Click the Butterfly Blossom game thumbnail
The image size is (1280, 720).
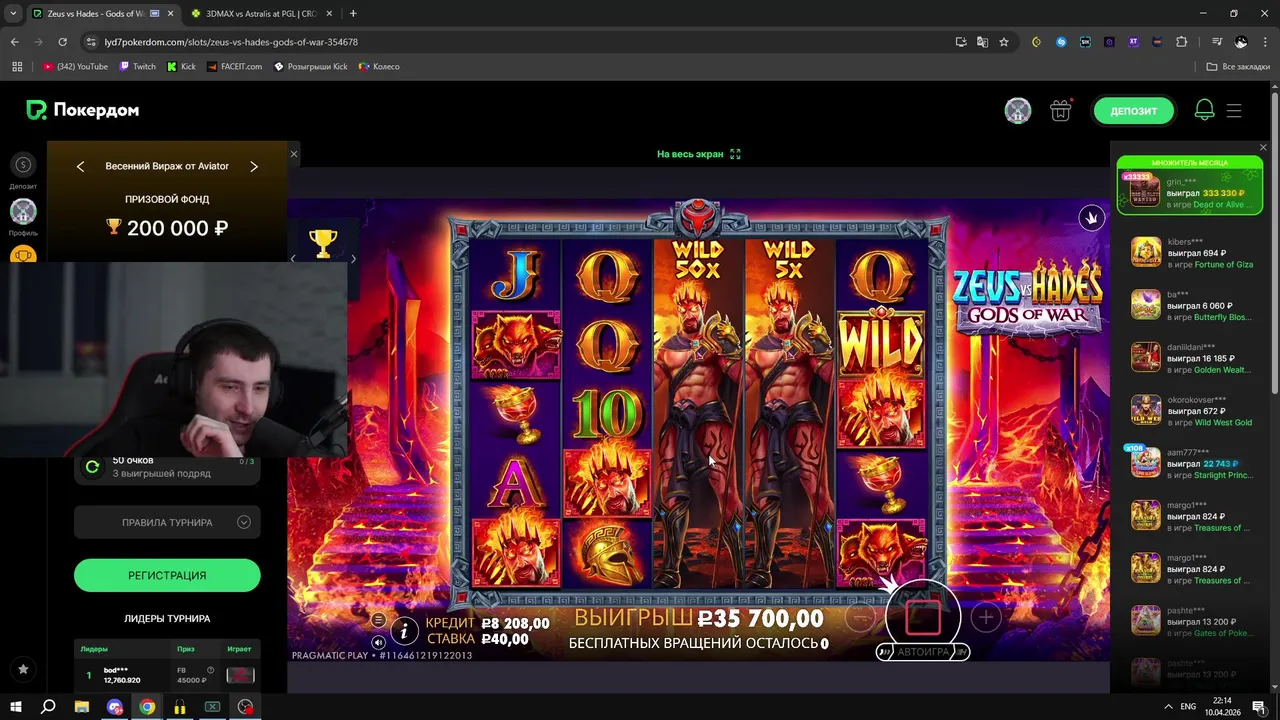pyautogui.click(x=1146, y=305)
